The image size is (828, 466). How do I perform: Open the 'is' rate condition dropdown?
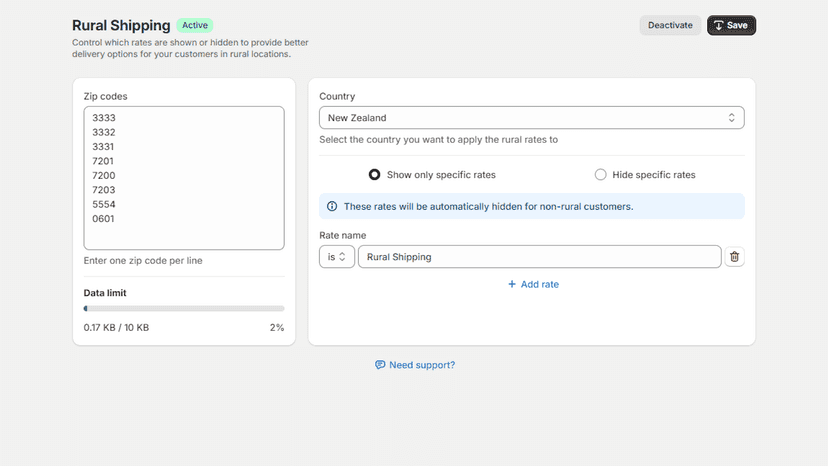[336, 257]
